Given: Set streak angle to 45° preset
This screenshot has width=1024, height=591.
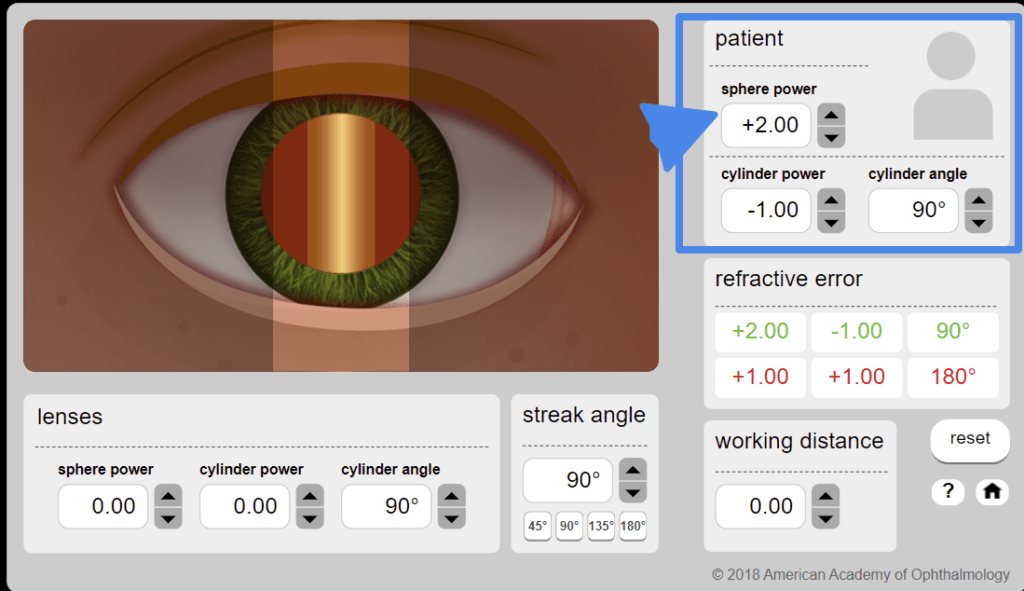Looking at the screenshot, I should 537,526.
